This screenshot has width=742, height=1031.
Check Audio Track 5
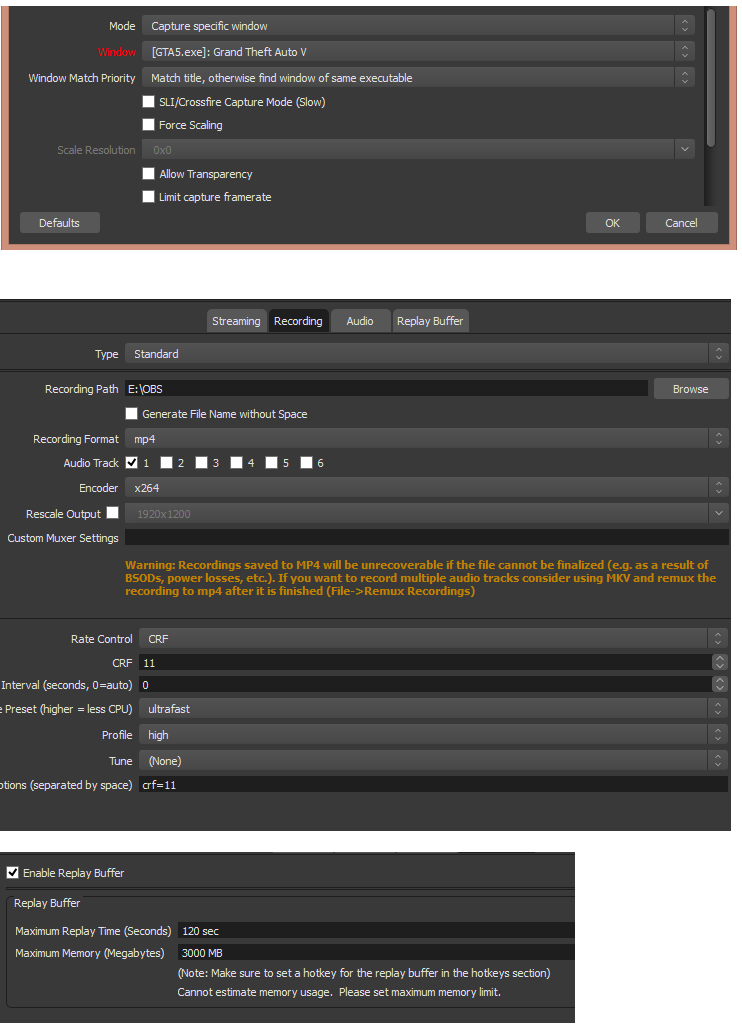[x=271, y=463]
